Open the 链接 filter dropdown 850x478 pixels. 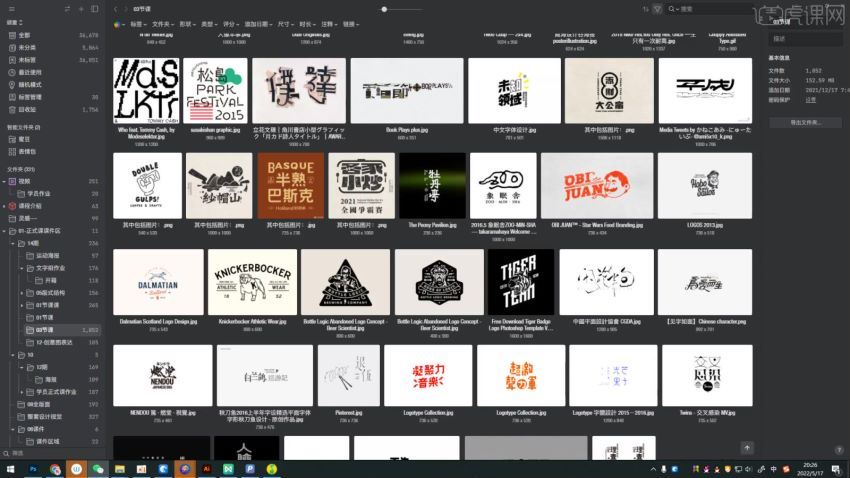tap(351, 24)
